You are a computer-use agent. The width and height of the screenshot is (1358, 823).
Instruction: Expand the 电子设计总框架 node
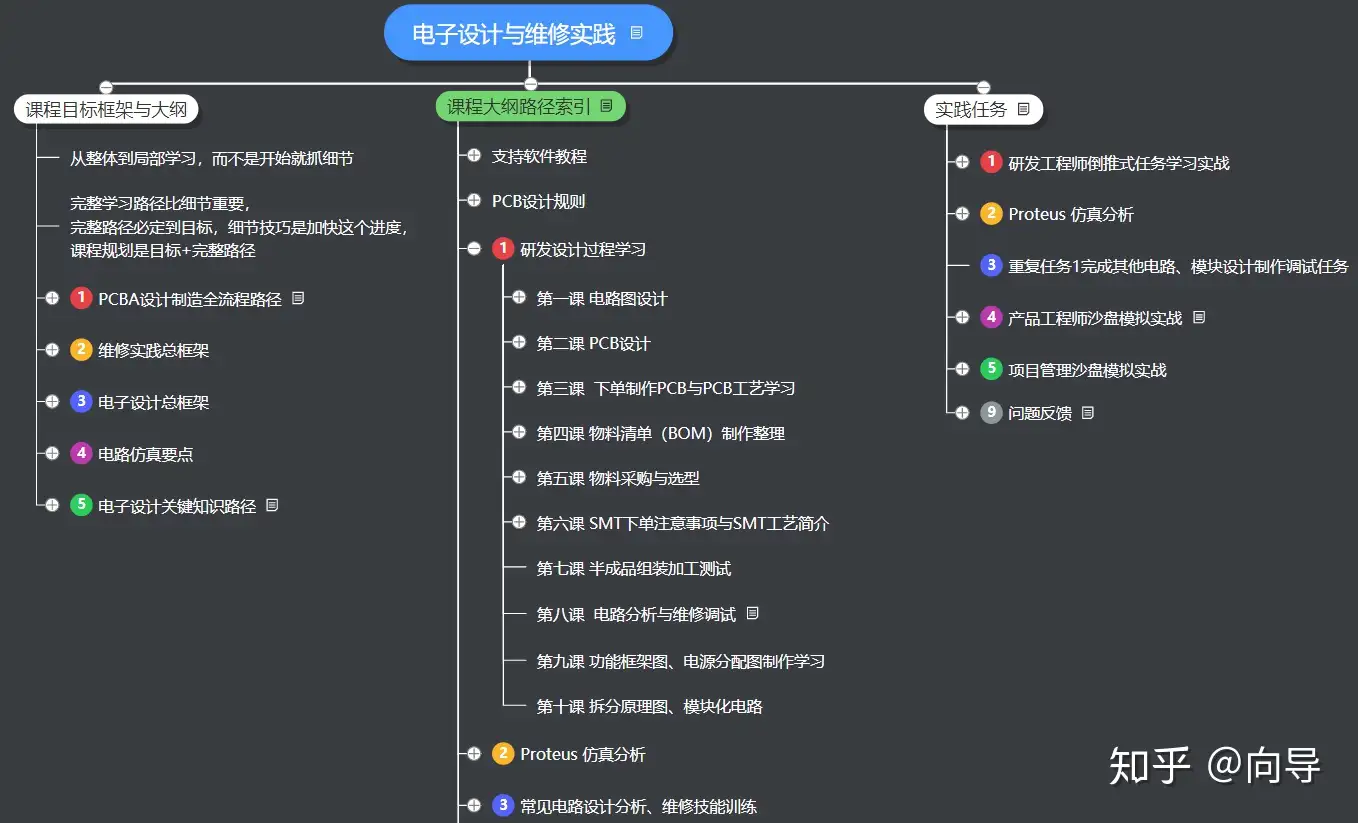52,402
